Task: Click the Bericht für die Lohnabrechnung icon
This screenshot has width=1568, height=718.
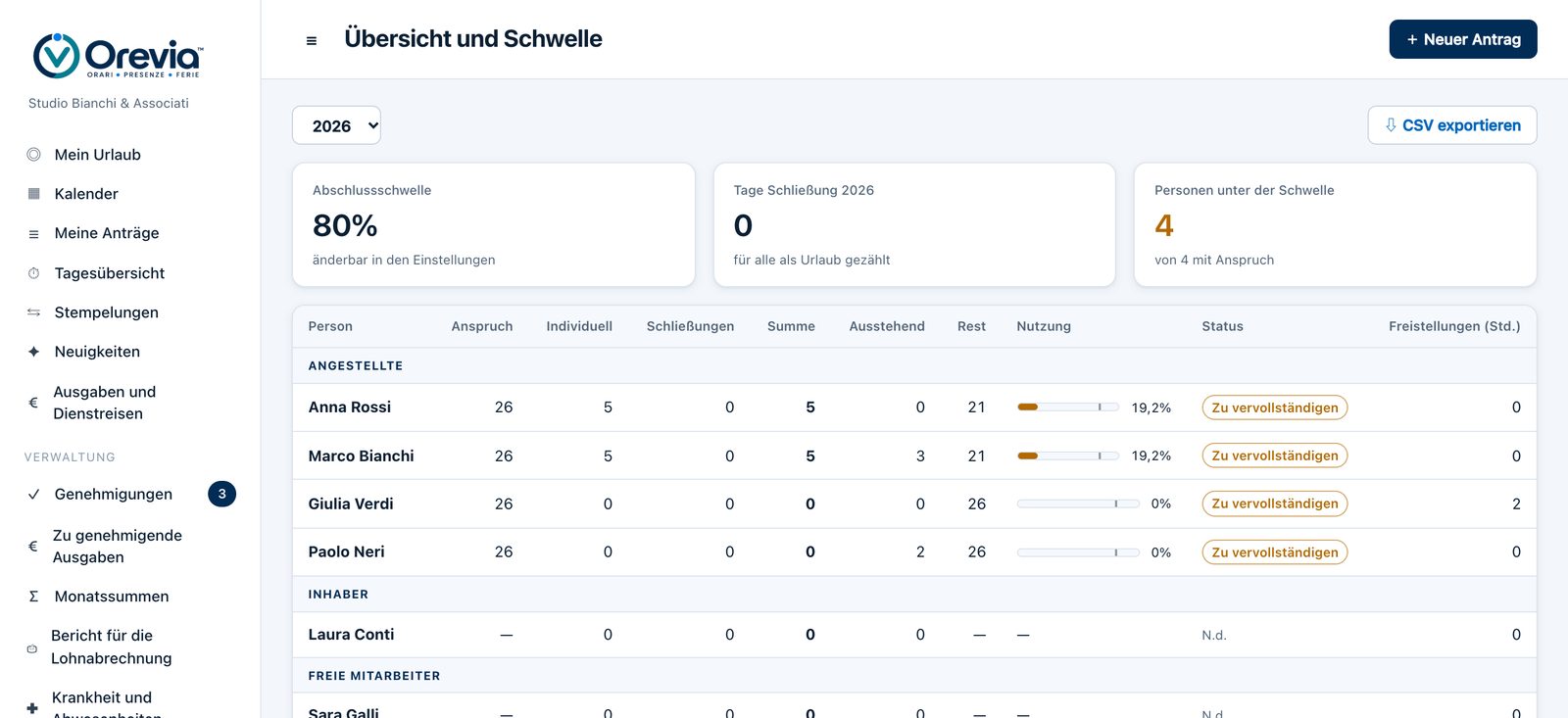Action: point(32,647)
